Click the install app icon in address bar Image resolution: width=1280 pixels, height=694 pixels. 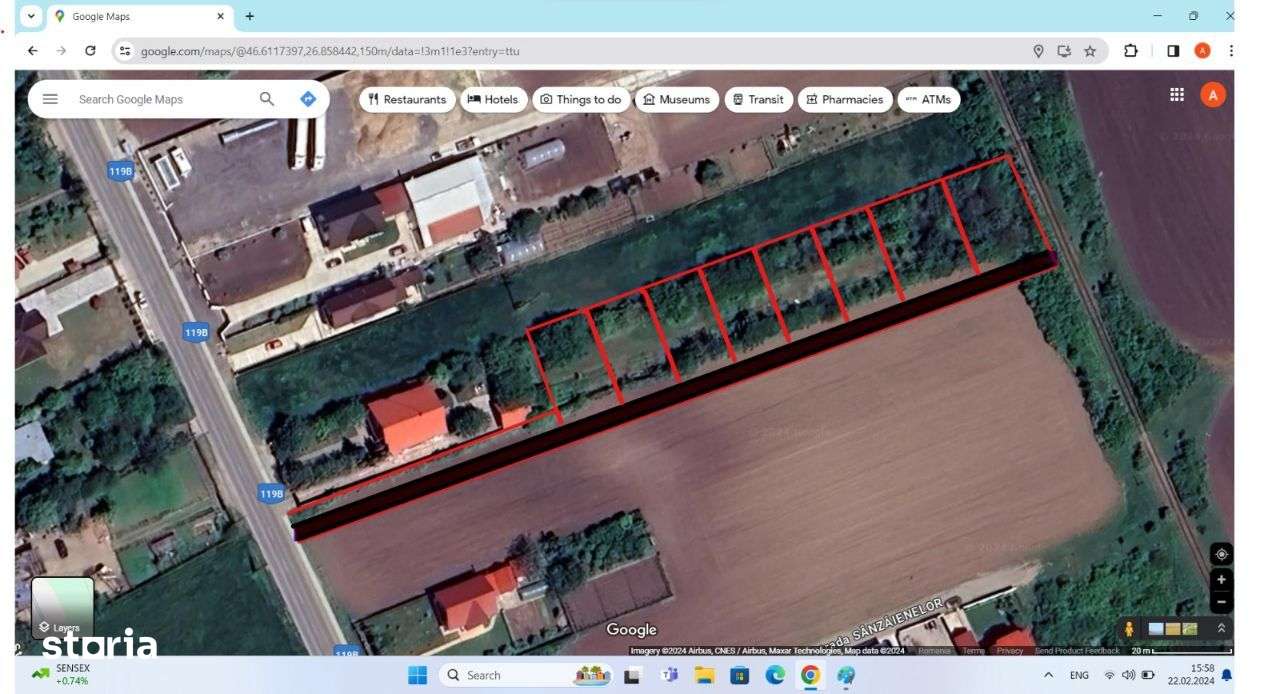(1064, 51)
